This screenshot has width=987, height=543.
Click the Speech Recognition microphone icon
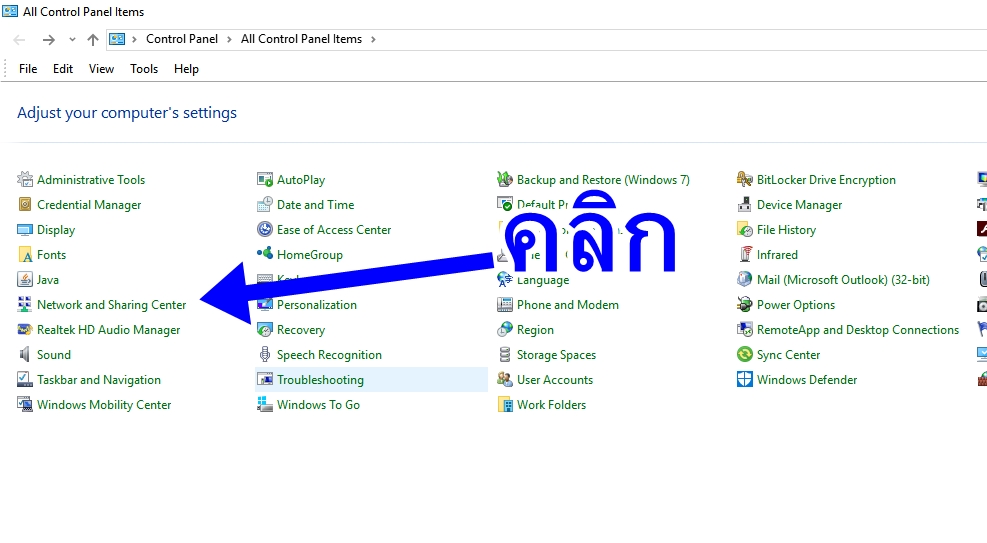point(265,355)
